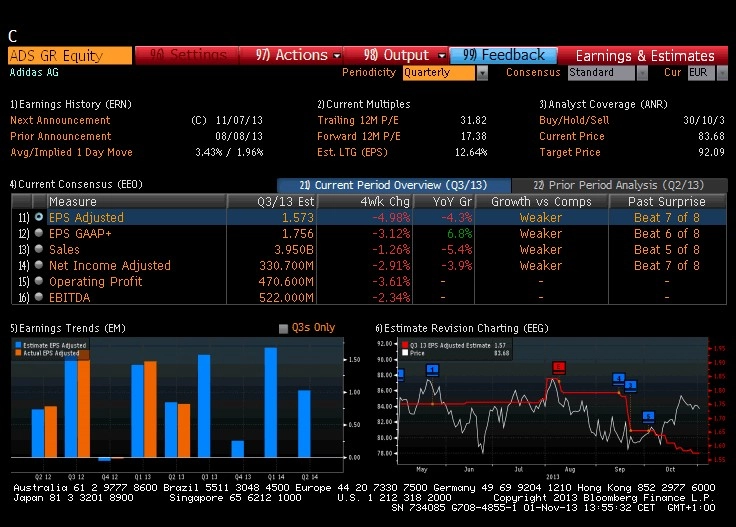Click blue marker 3 on the revision chart

(630, 386)
